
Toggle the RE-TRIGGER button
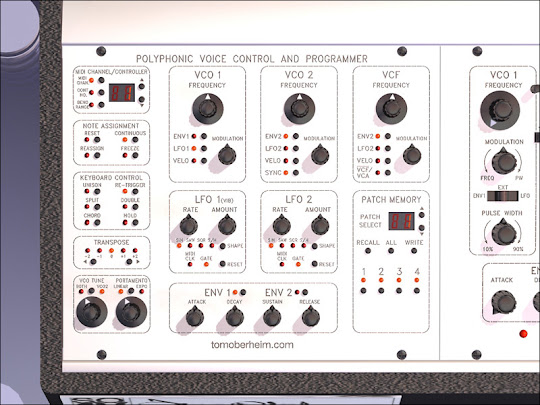(135, 191)
